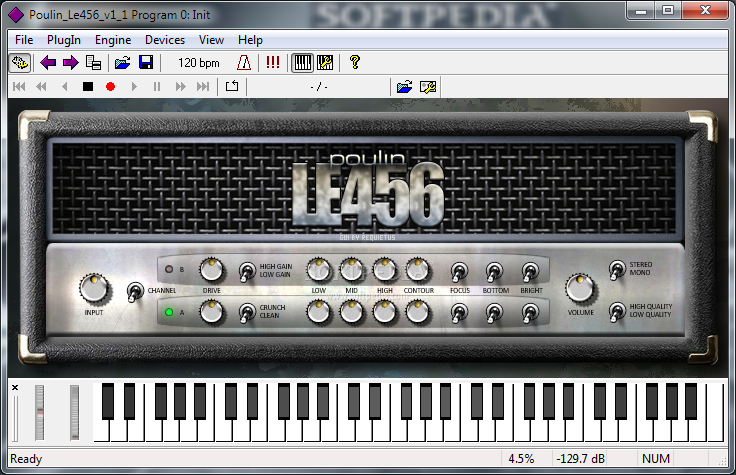Click the 4.5% CPU load in status bar
736x475 pixels.
coord(521,459)
